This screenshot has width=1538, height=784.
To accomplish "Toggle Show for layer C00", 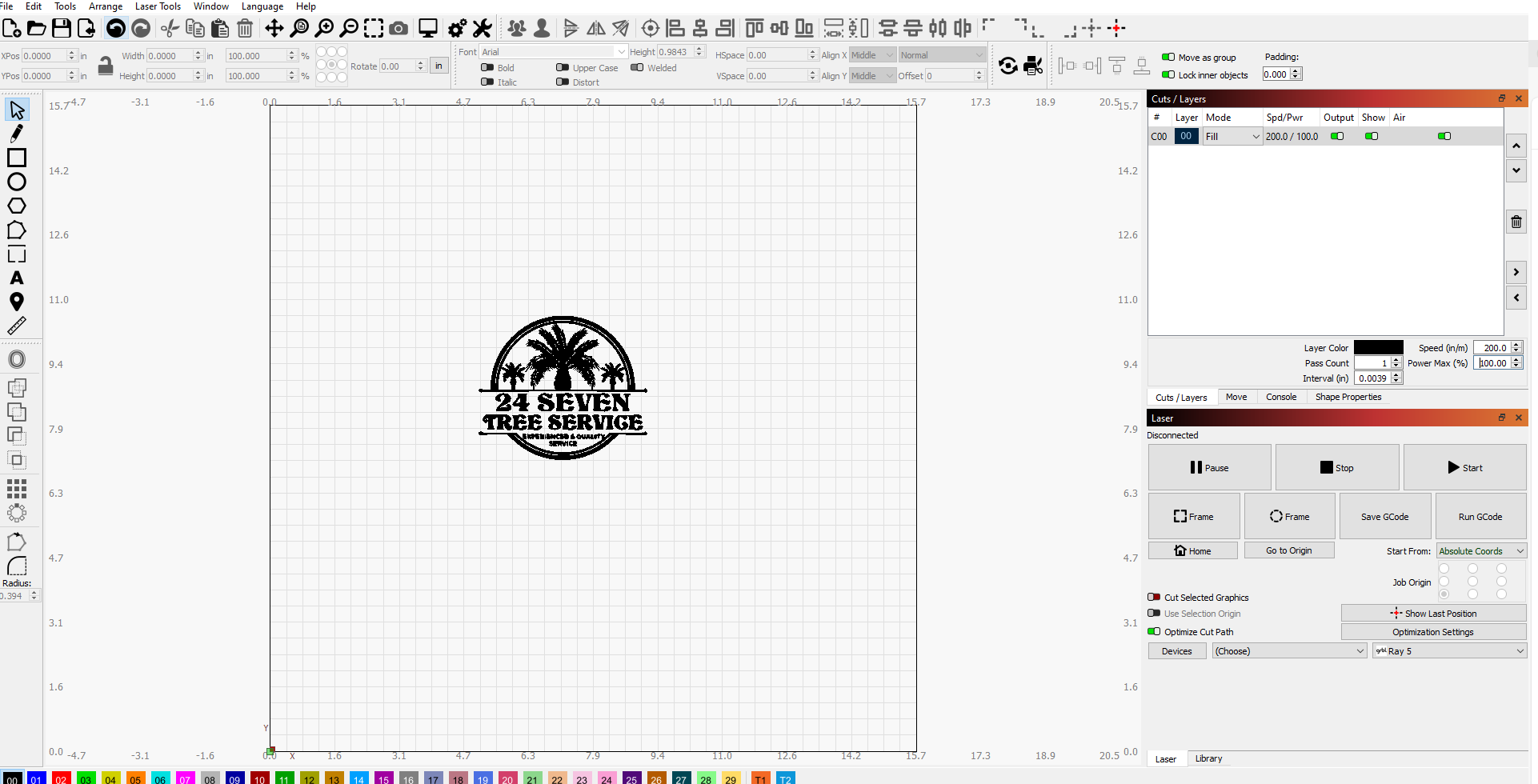I will 1372,136.
